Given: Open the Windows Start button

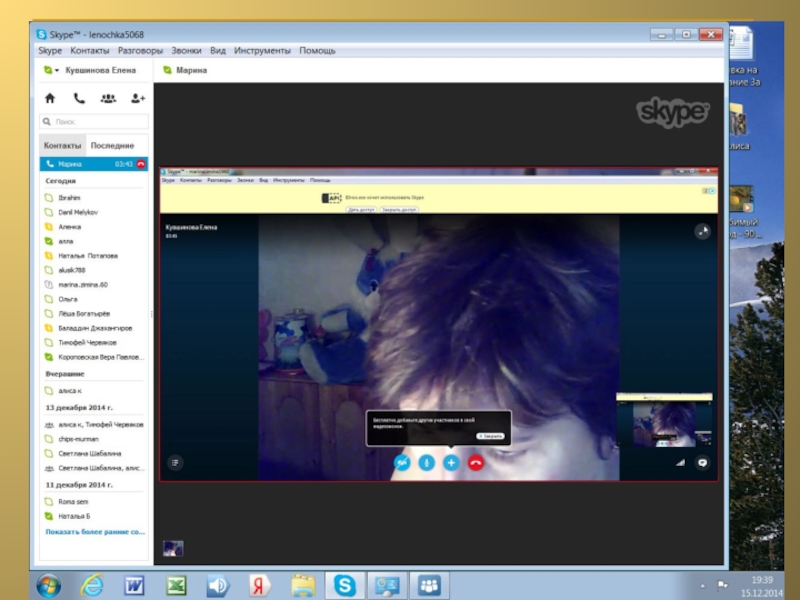Looking at the screenshot, I should (48, 586).
